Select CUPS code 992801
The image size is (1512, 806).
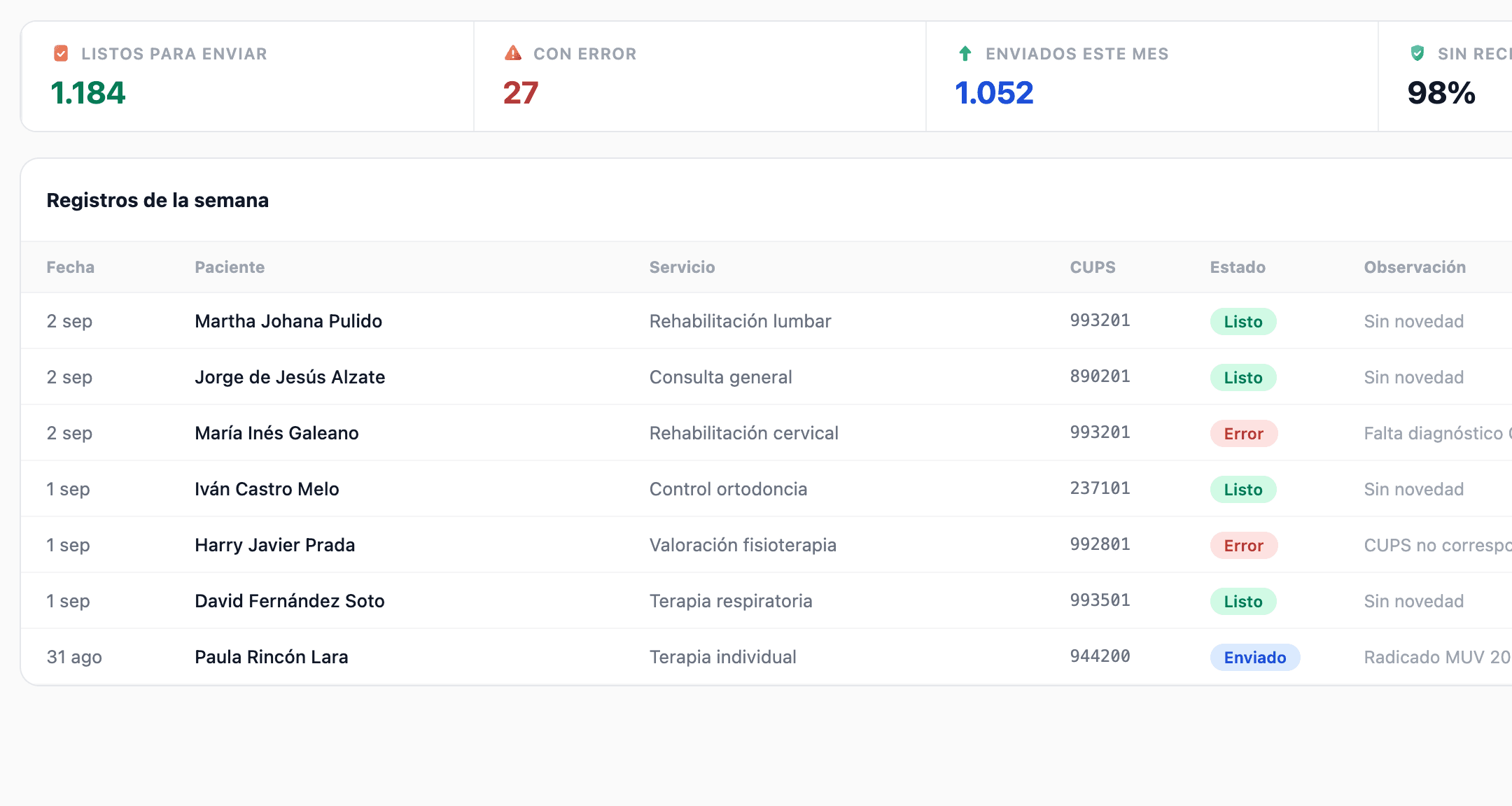pyautogui.click(x=1100, y=544)
